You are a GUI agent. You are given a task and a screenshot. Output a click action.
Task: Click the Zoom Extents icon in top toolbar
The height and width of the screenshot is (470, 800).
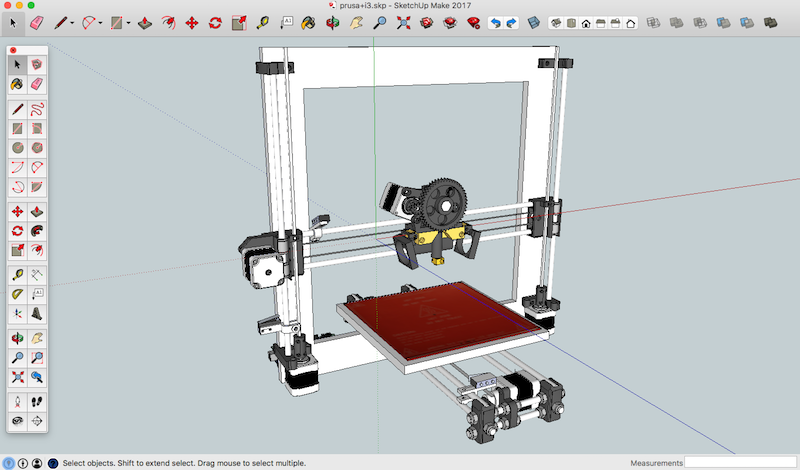click(x=404, y=21)
